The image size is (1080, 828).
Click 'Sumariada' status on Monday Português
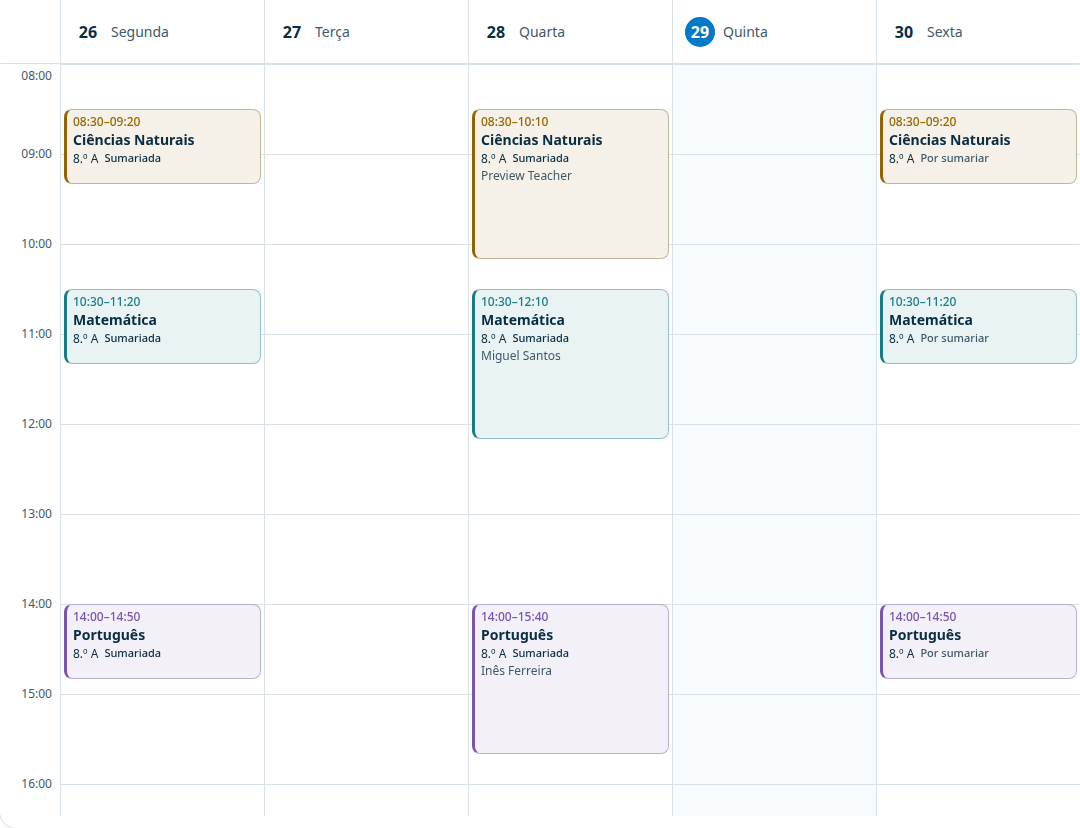point(132,653)
